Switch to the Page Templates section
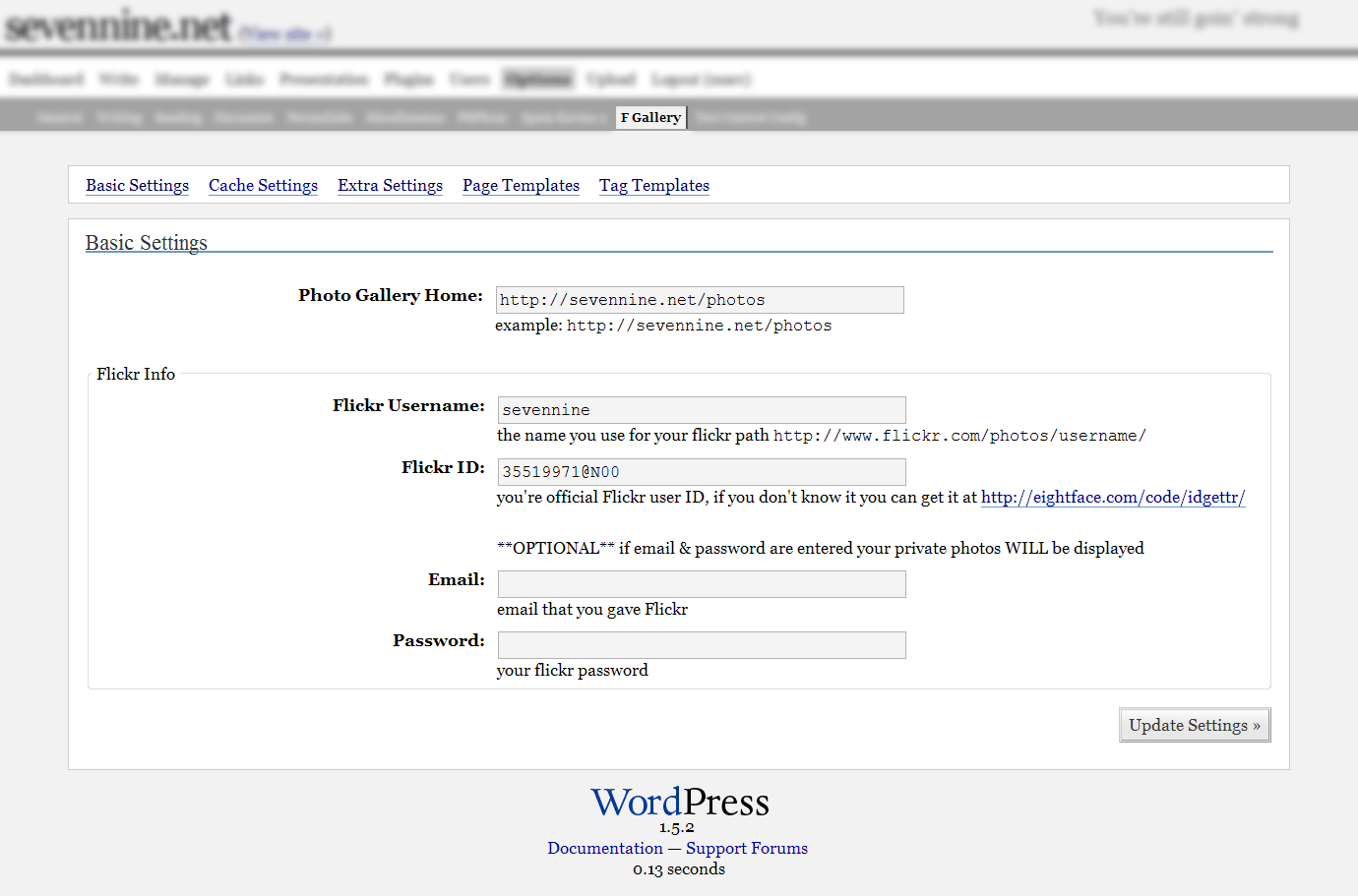The width and height of the screenshot is (1358, 896). 521,185
